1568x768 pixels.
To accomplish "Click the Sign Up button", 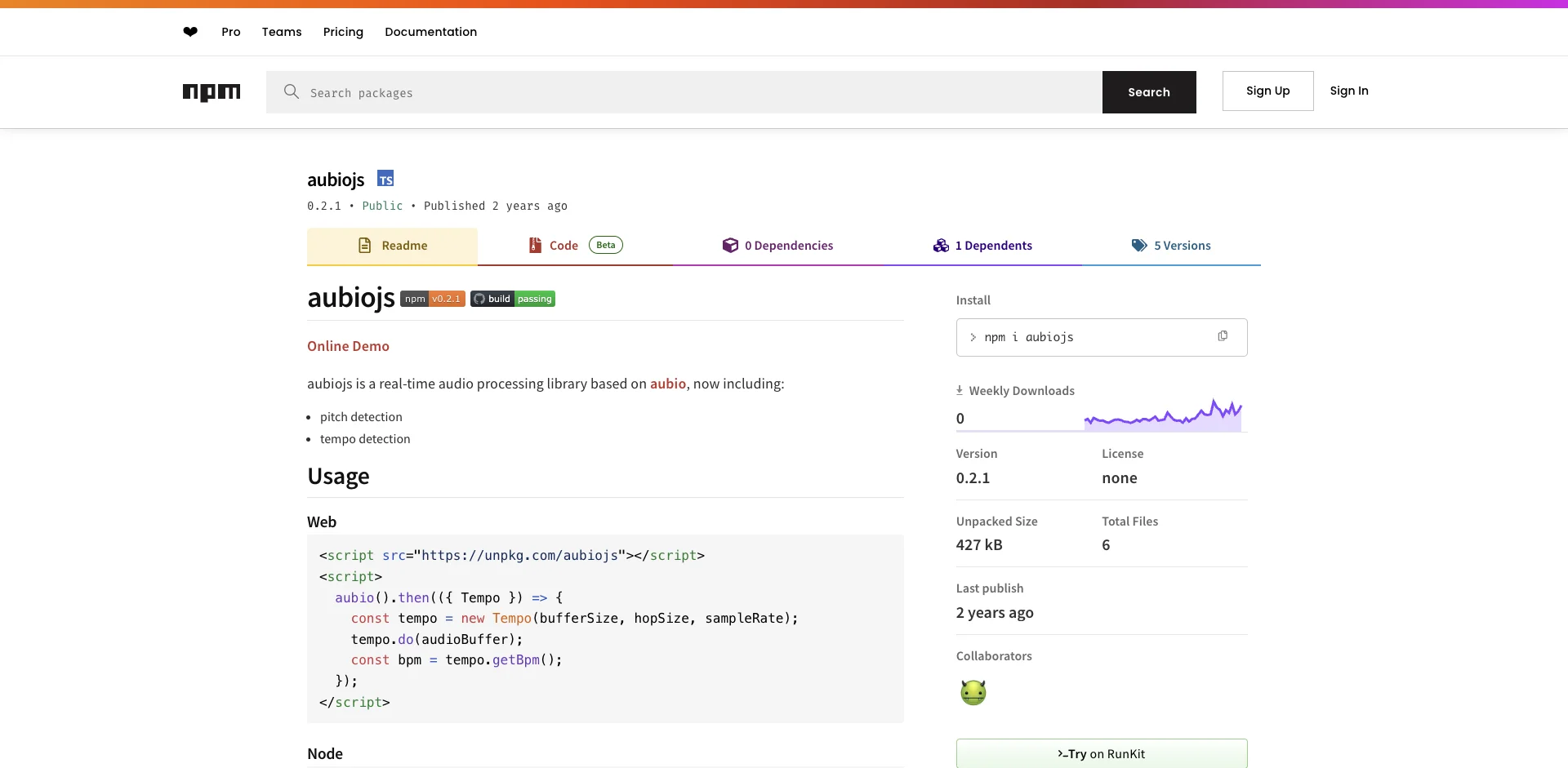I will click(x=1267, y=91).
